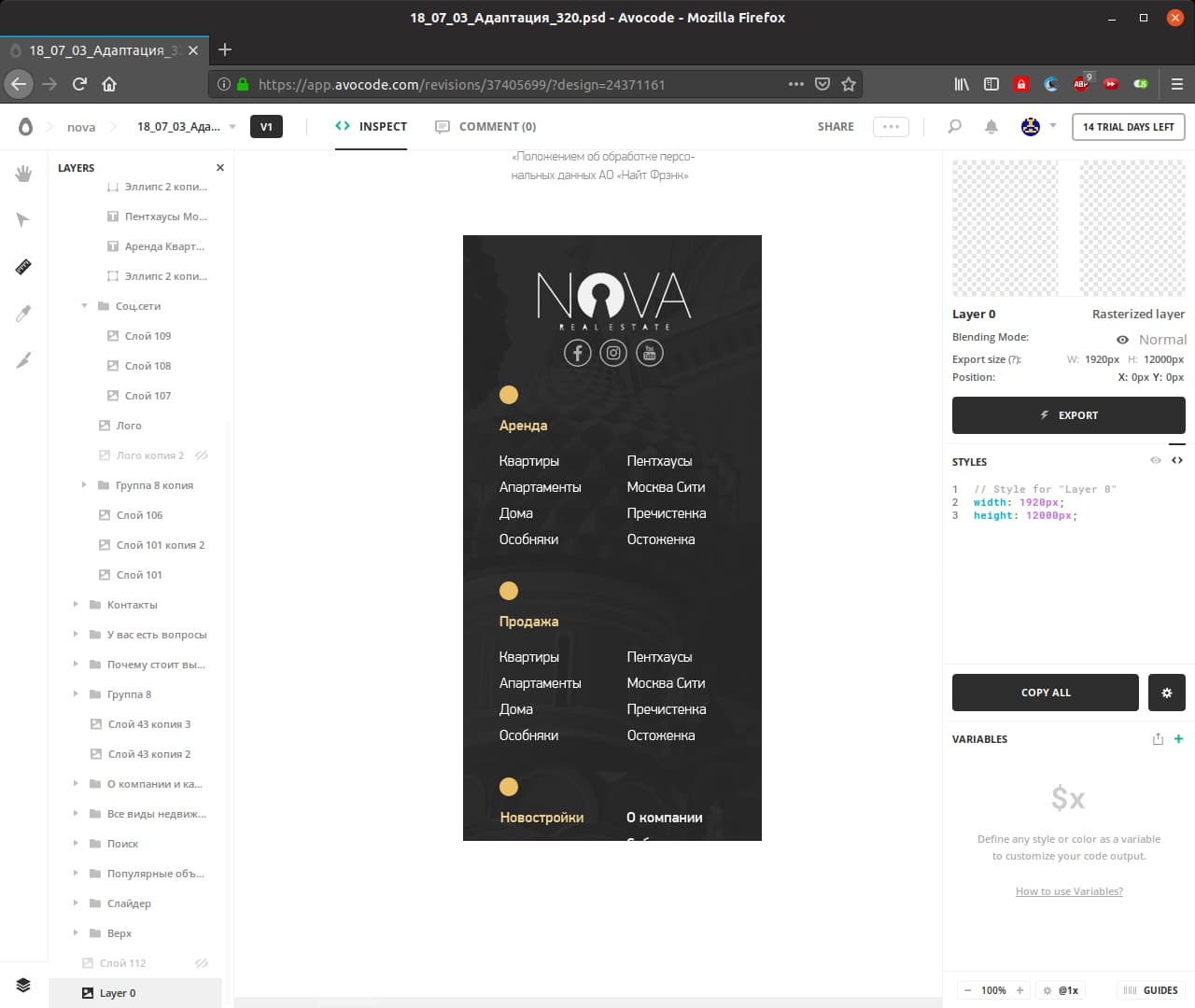Open How to use Variables link

1069,891
